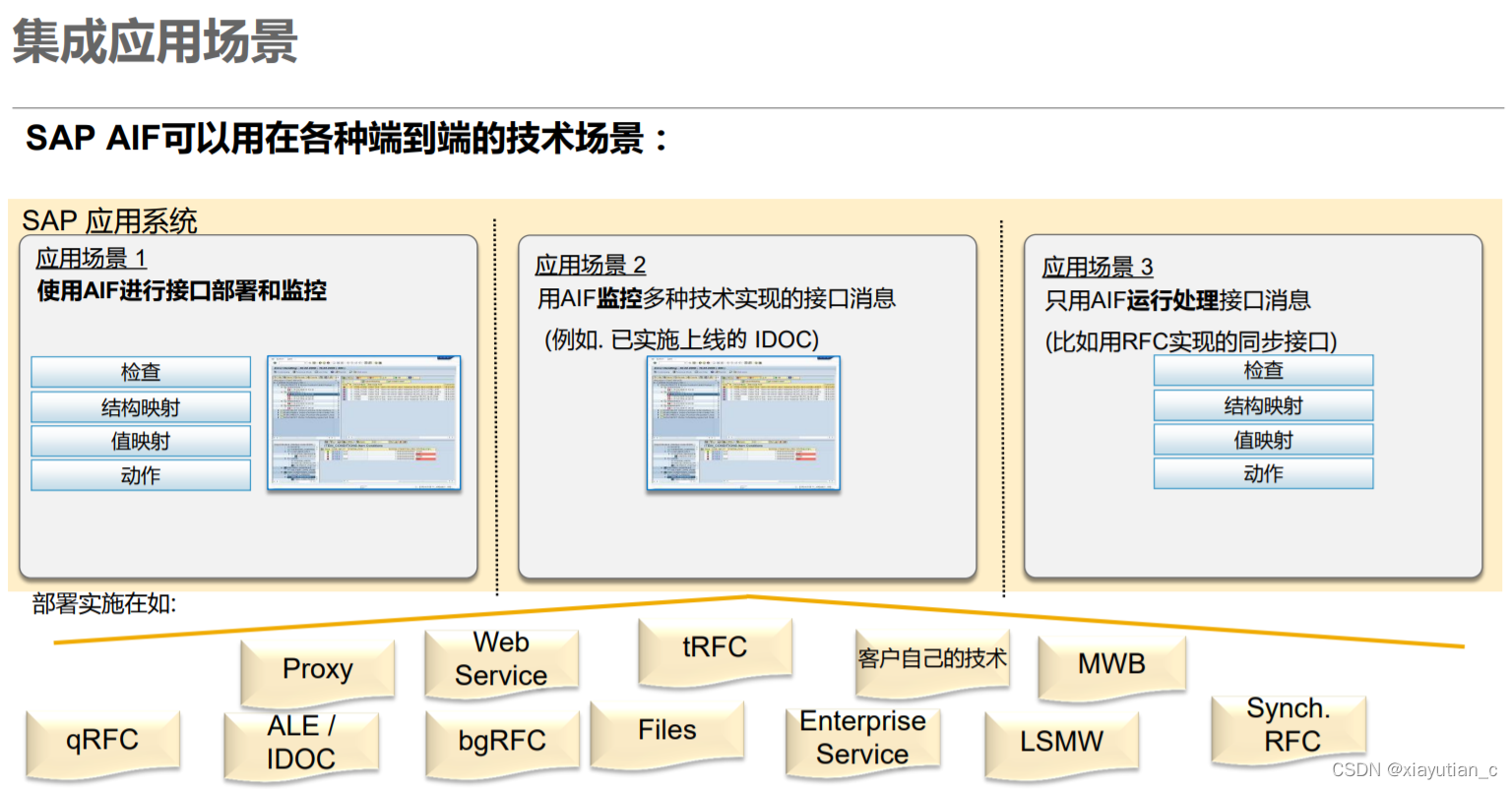Image resolution: width=1512 pixels, height=789 pixels.
Task: Open the AIF screenshot thumbnail in 应用场景 2
Action: coord(743,423)
